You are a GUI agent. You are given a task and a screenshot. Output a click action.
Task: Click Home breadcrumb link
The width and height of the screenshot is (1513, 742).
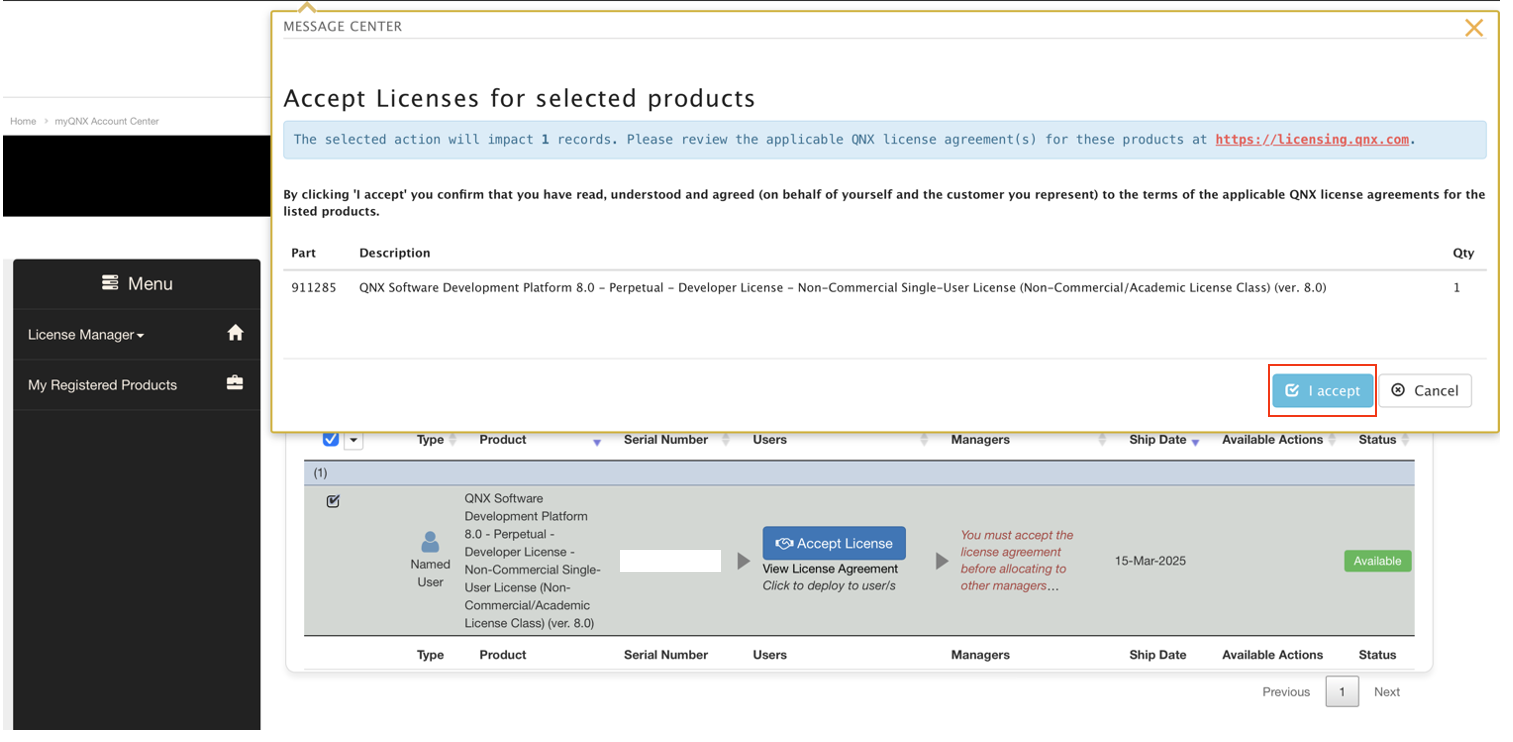tap(23, 121)
